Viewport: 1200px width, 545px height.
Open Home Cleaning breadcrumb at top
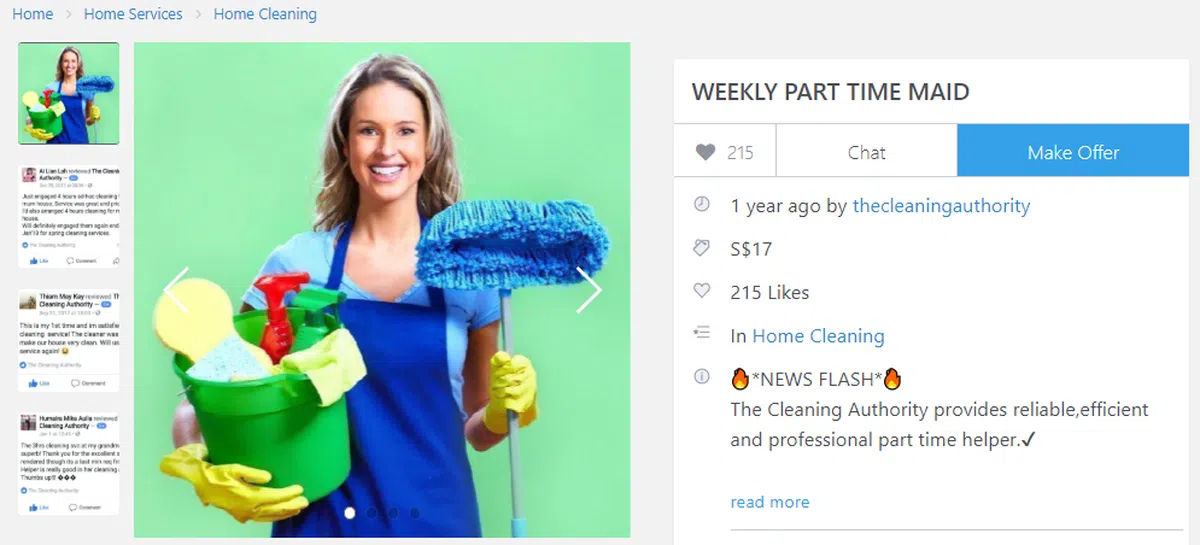tap(265, 14)
